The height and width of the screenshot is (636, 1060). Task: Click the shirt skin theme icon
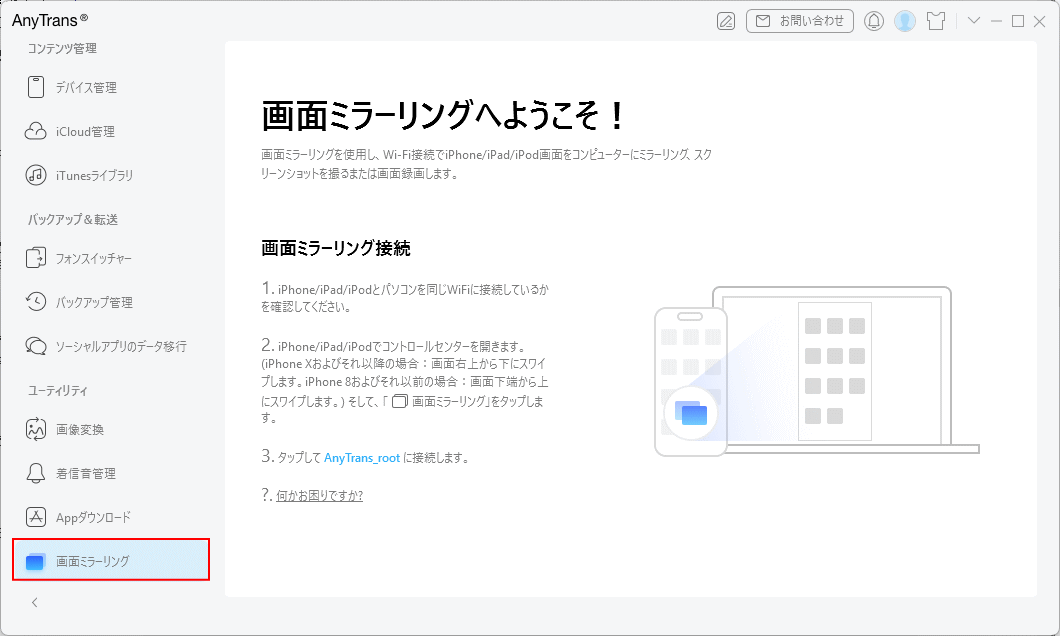[x=936, y=21]
